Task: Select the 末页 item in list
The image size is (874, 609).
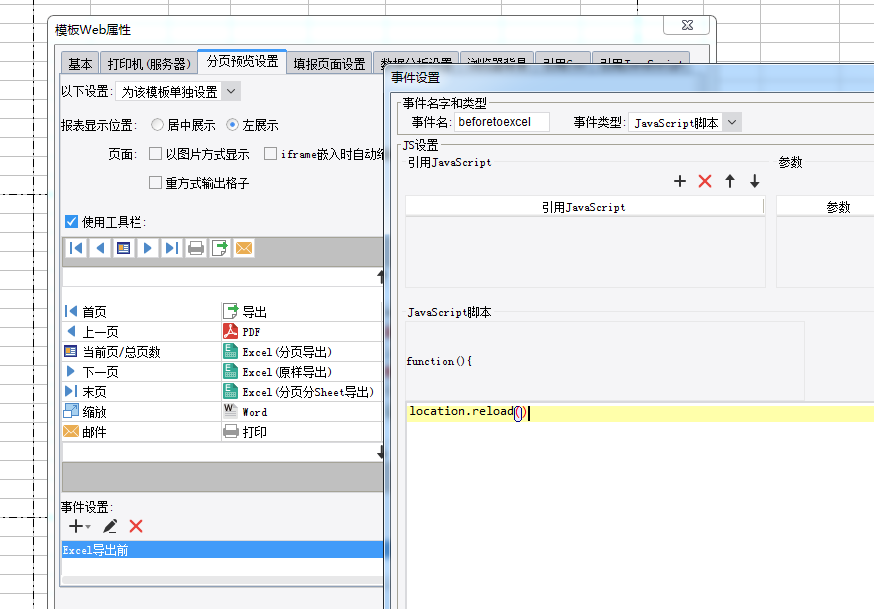Action: (142, 392)
